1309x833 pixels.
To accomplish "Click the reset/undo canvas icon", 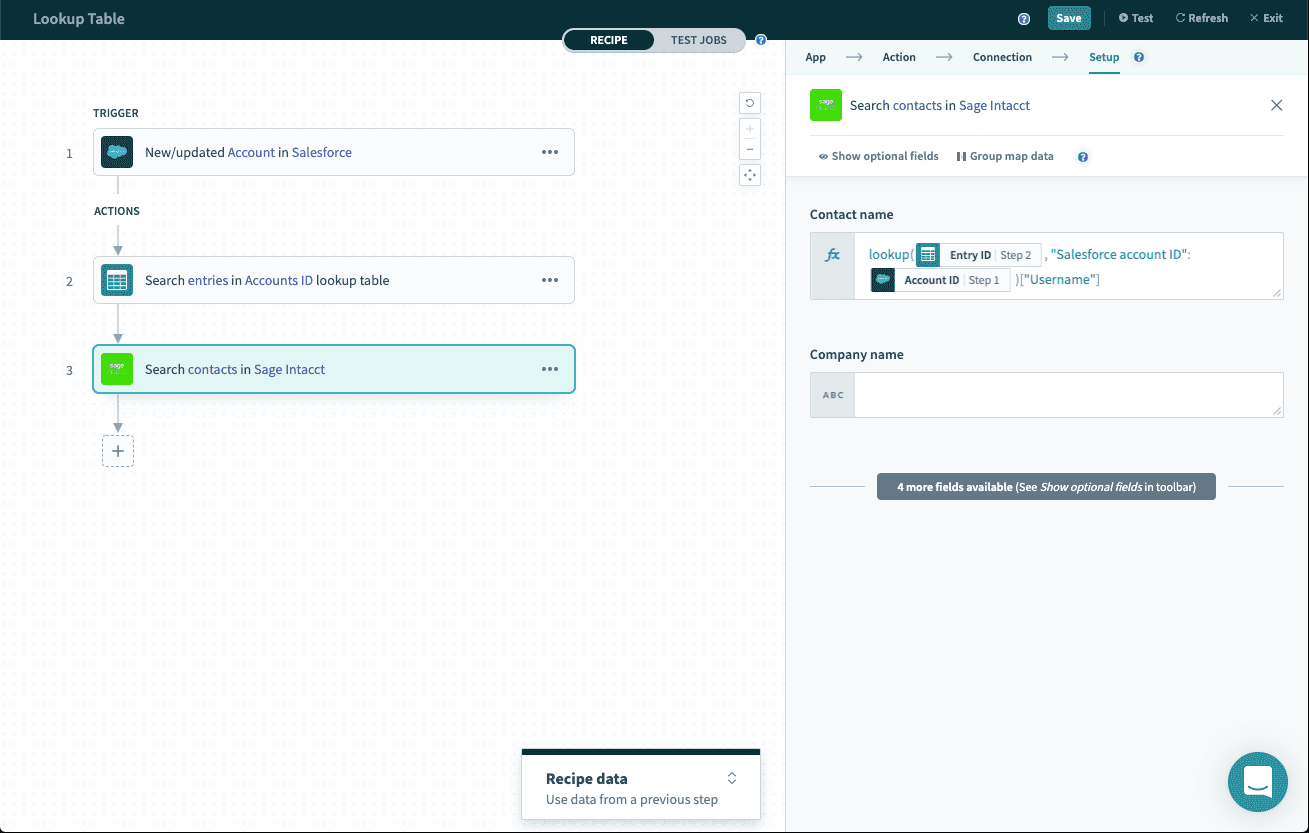I will [x=749, y=102].
